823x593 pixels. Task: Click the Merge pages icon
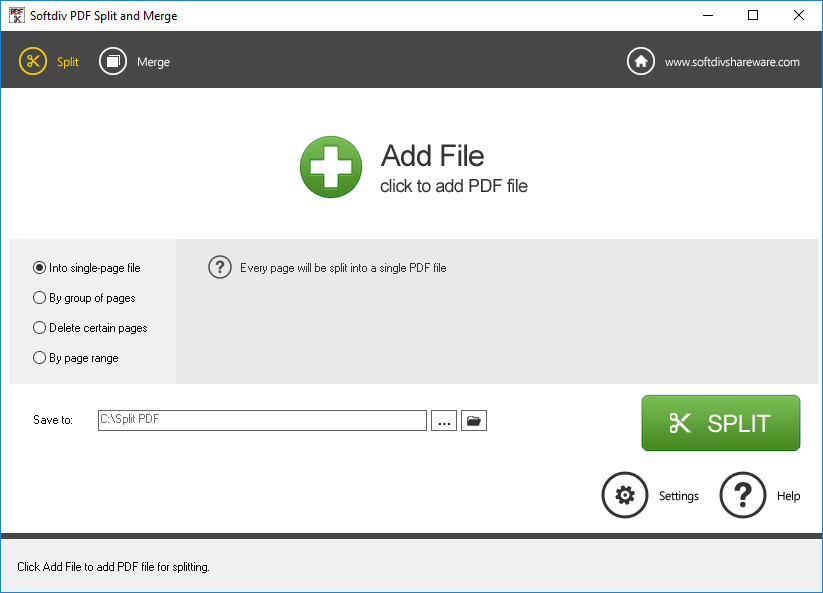(x=113, y=61)
